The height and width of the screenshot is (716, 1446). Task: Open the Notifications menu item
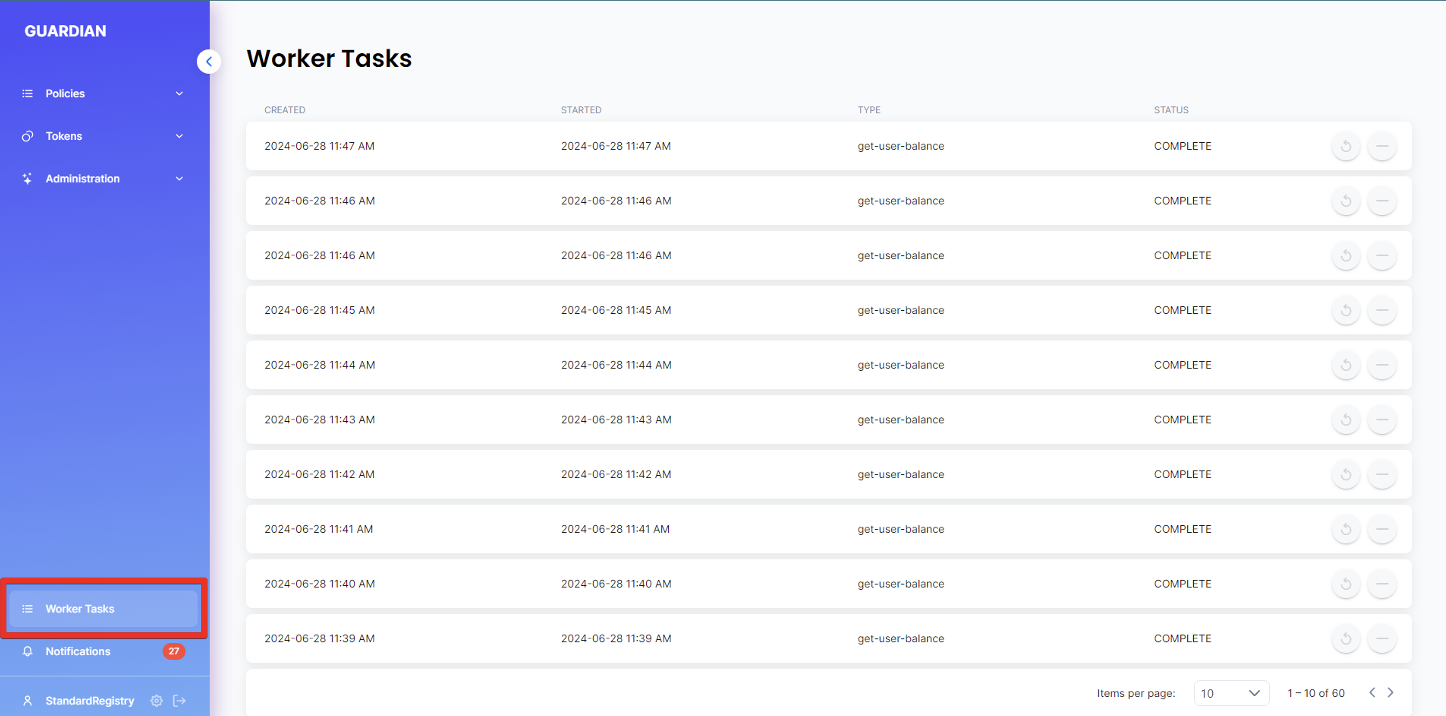[x=78, y=652]
